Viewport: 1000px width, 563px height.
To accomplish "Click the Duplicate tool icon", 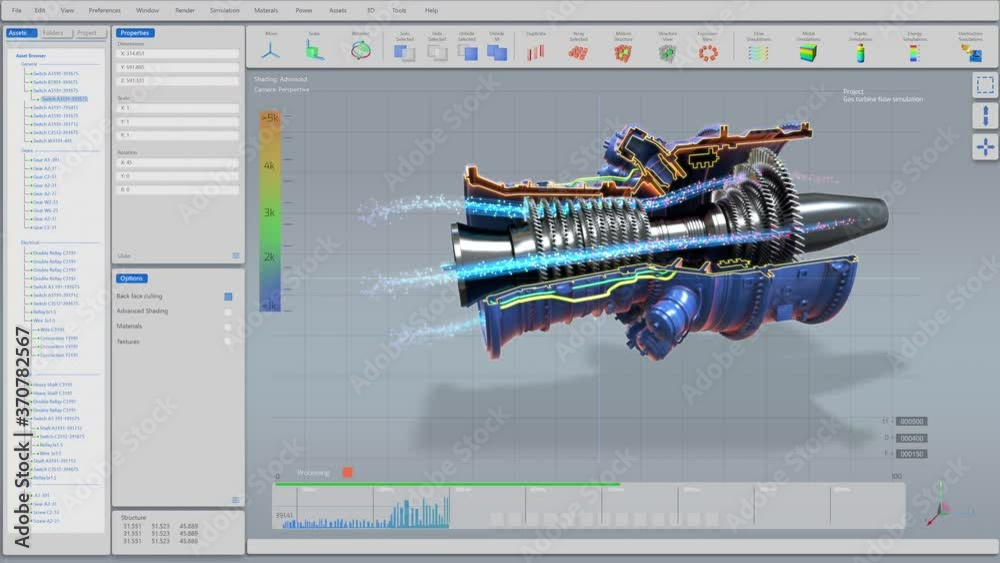I will [x=536, y=53].
